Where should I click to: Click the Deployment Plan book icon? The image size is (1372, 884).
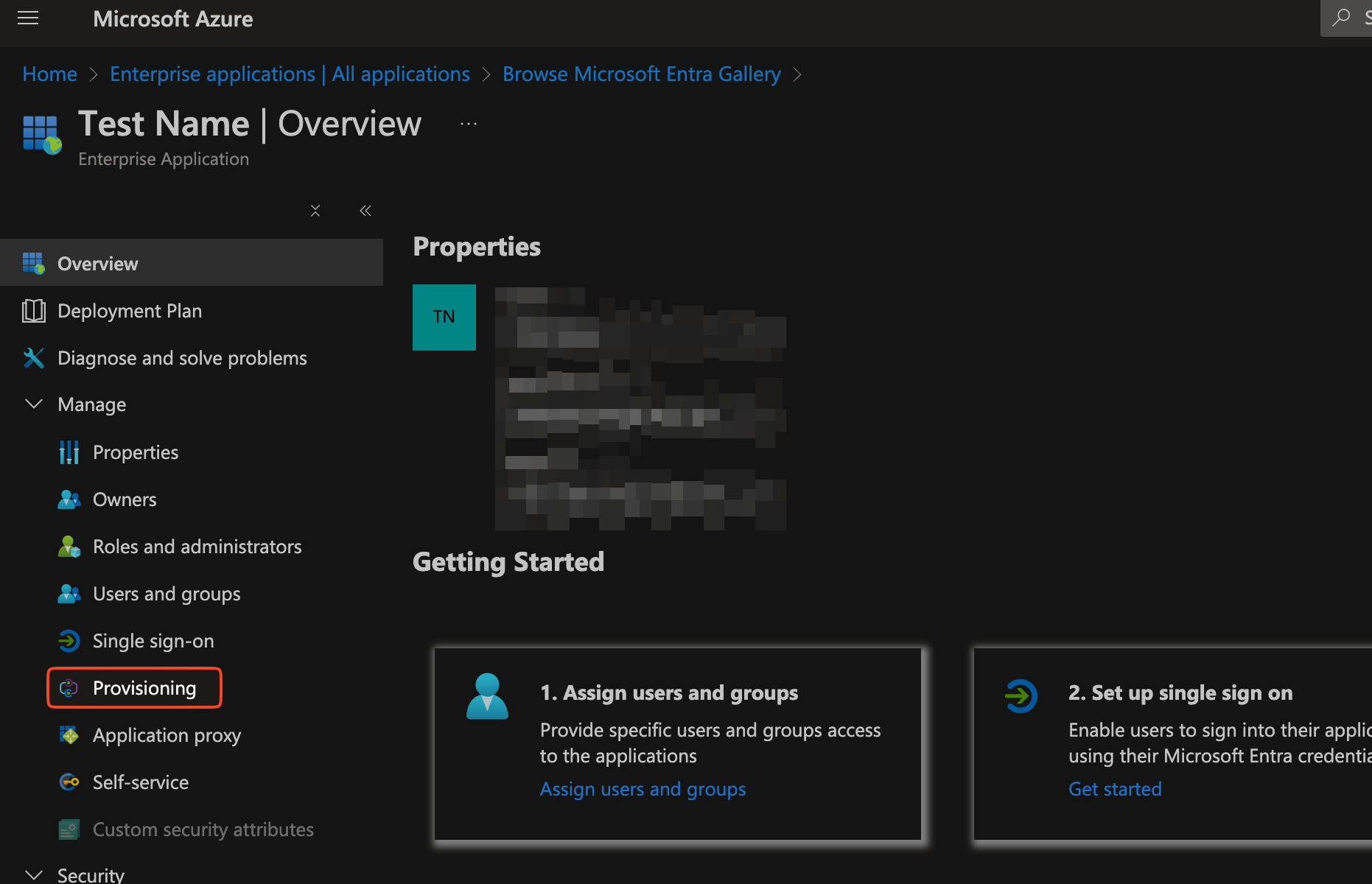coord(34,311)
